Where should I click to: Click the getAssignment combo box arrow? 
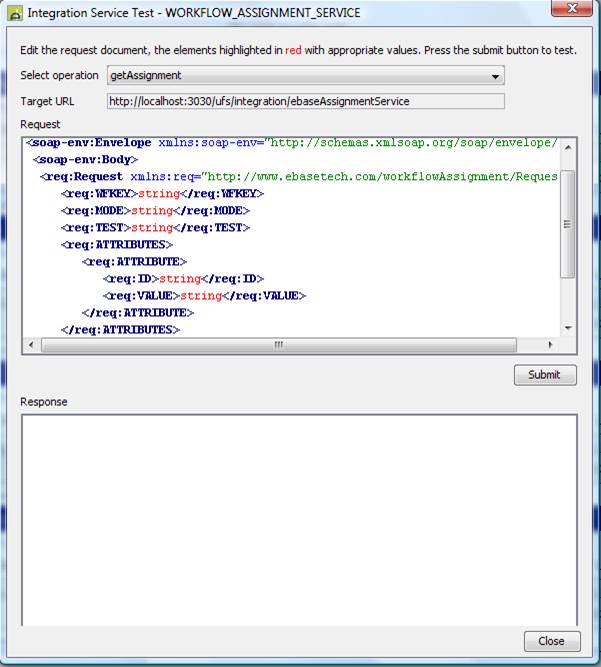[x=495, y=76]
